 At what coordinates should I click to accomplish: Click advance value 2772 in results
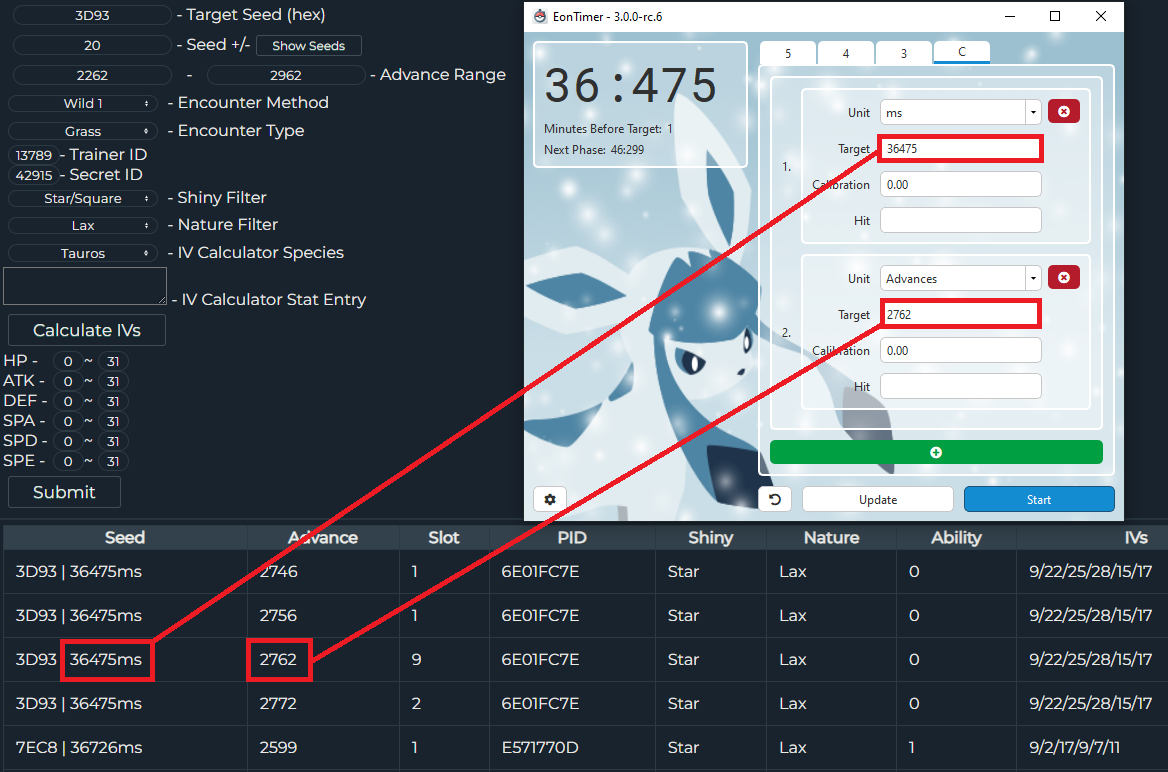point(279,703)
